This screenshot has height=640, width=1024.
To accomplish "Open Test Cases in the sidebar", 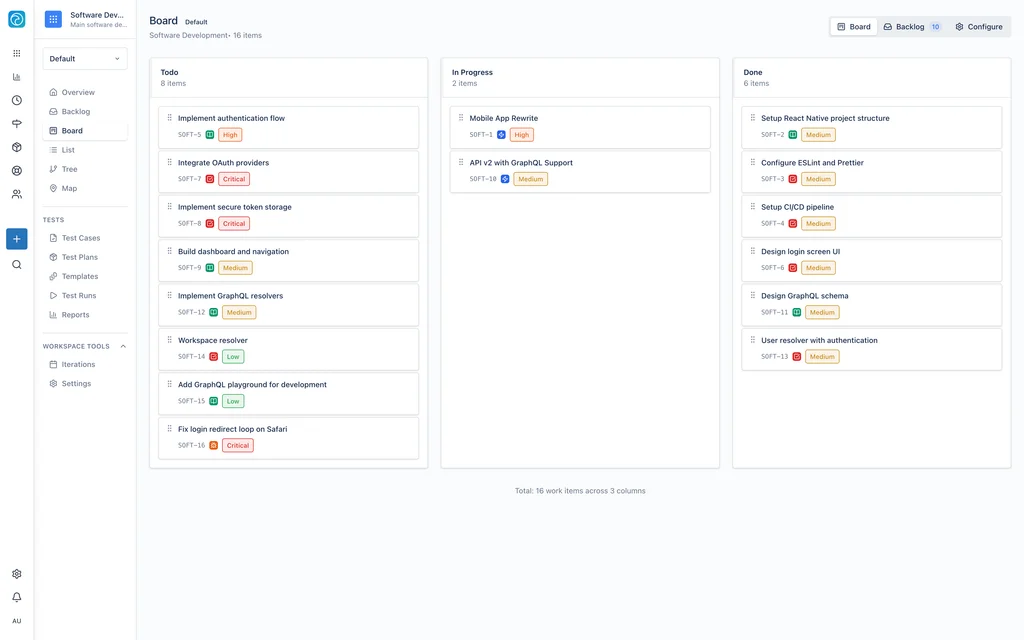I will coord(81,238).
